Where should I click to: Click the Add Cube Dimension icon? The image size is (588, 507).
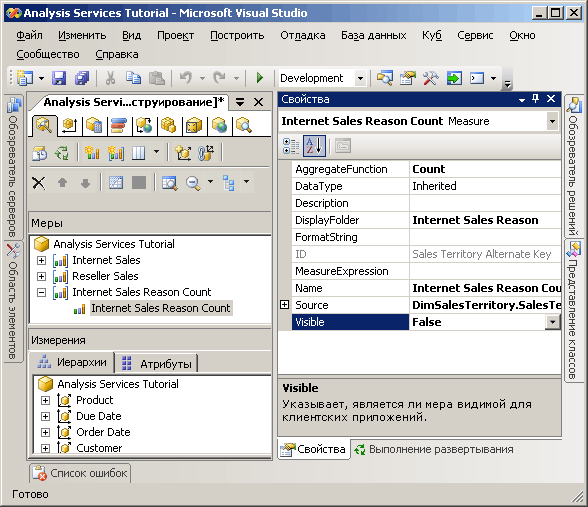pos(183,153)
